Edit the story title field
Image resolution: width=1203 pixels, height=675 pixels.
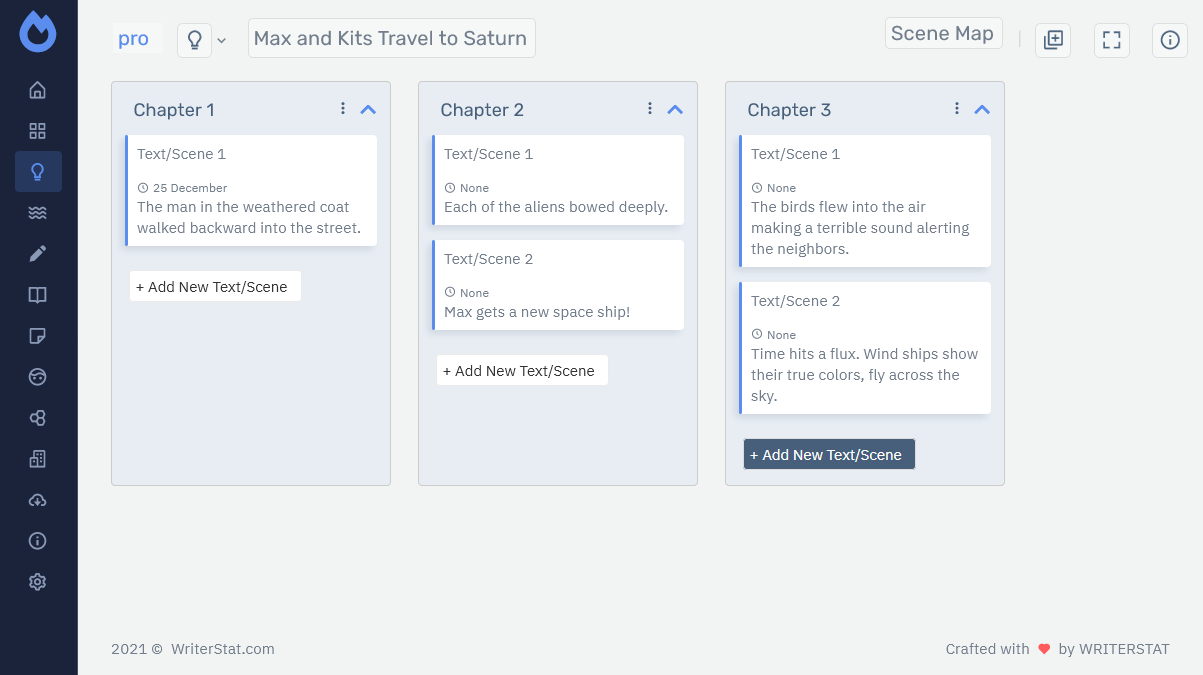(x=391, y=38)
